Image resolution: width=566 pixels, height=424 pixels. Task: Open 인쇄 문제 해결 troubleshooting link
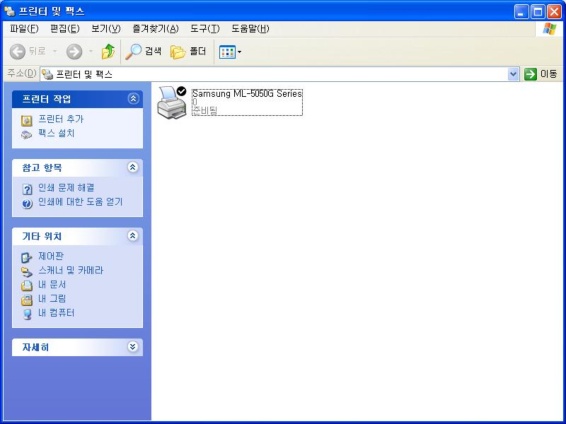pyautogui.click(x=66, y=188)
